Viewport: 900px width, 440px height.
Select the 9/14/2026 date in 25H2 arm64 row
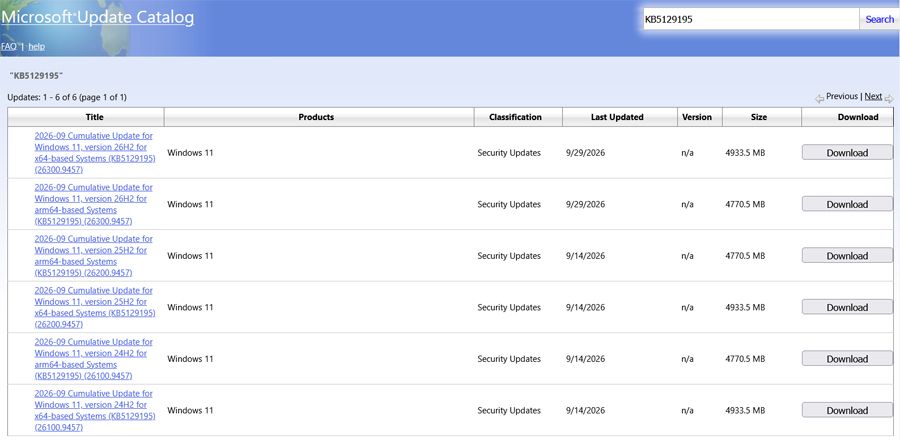coord(585,256)
